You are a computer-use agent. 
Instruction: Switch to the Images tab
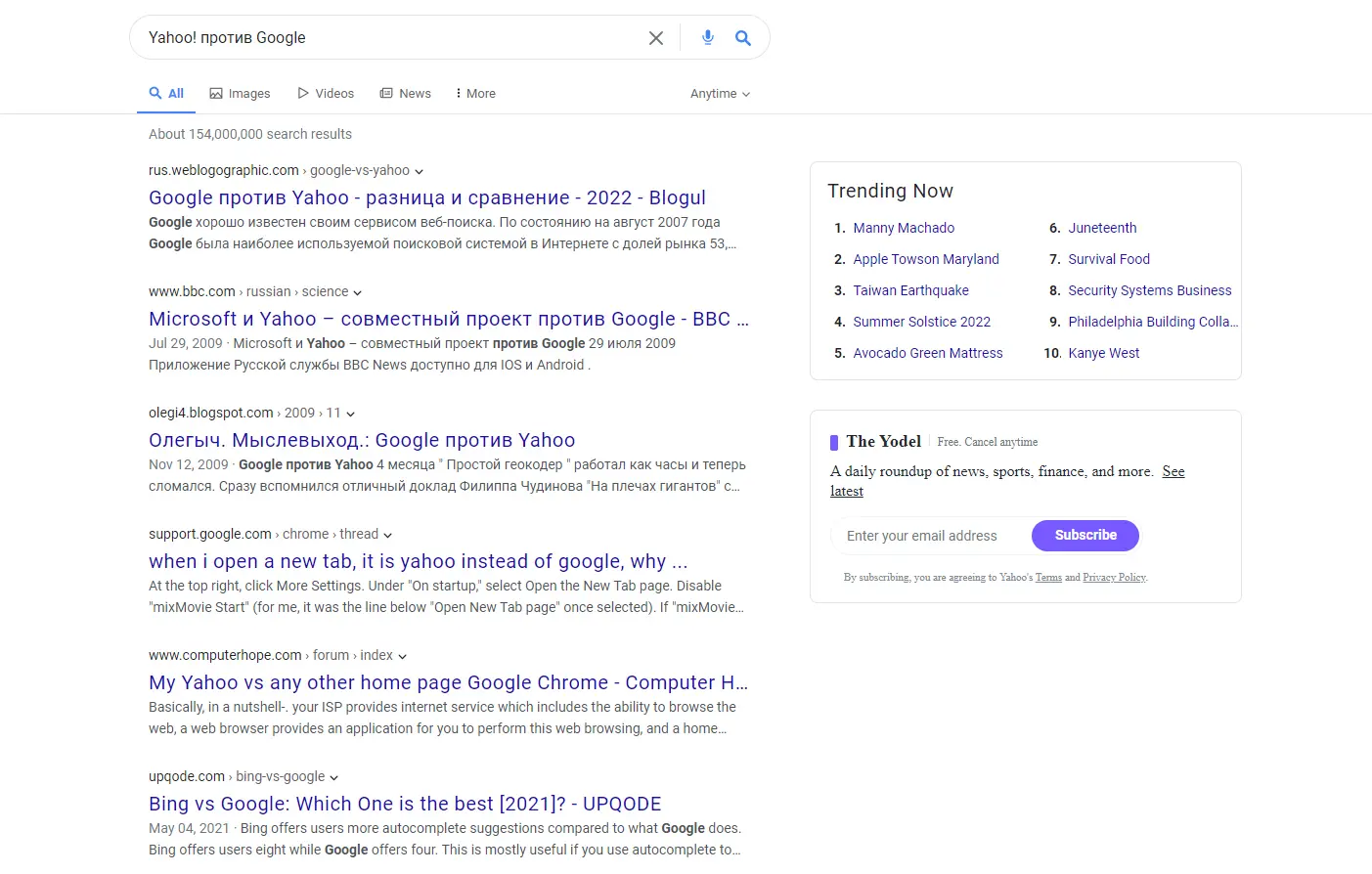point(240,94)
